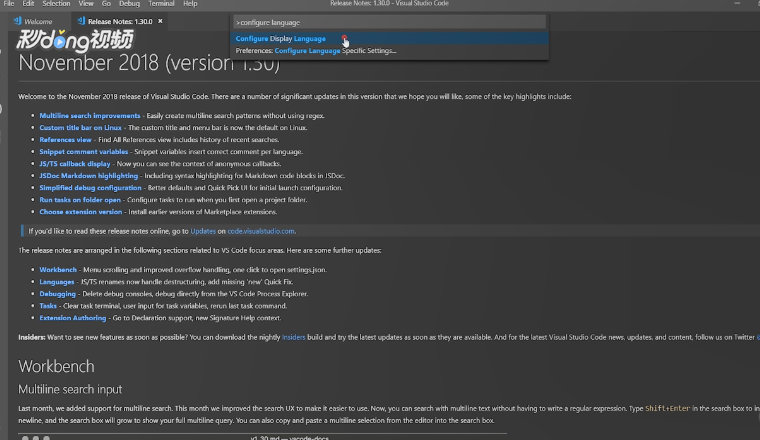Open JSDoc Markdown highlighting link
Viewport: 760px width, 440px height.
[89, 175]
